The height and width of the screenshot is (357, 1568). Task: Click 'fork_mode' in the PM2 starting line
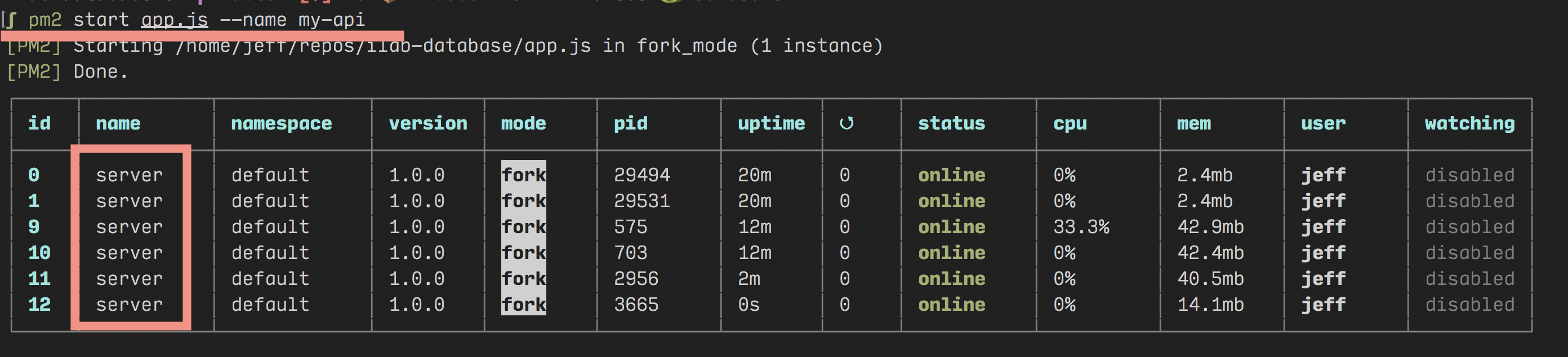[x=687, y=46]
